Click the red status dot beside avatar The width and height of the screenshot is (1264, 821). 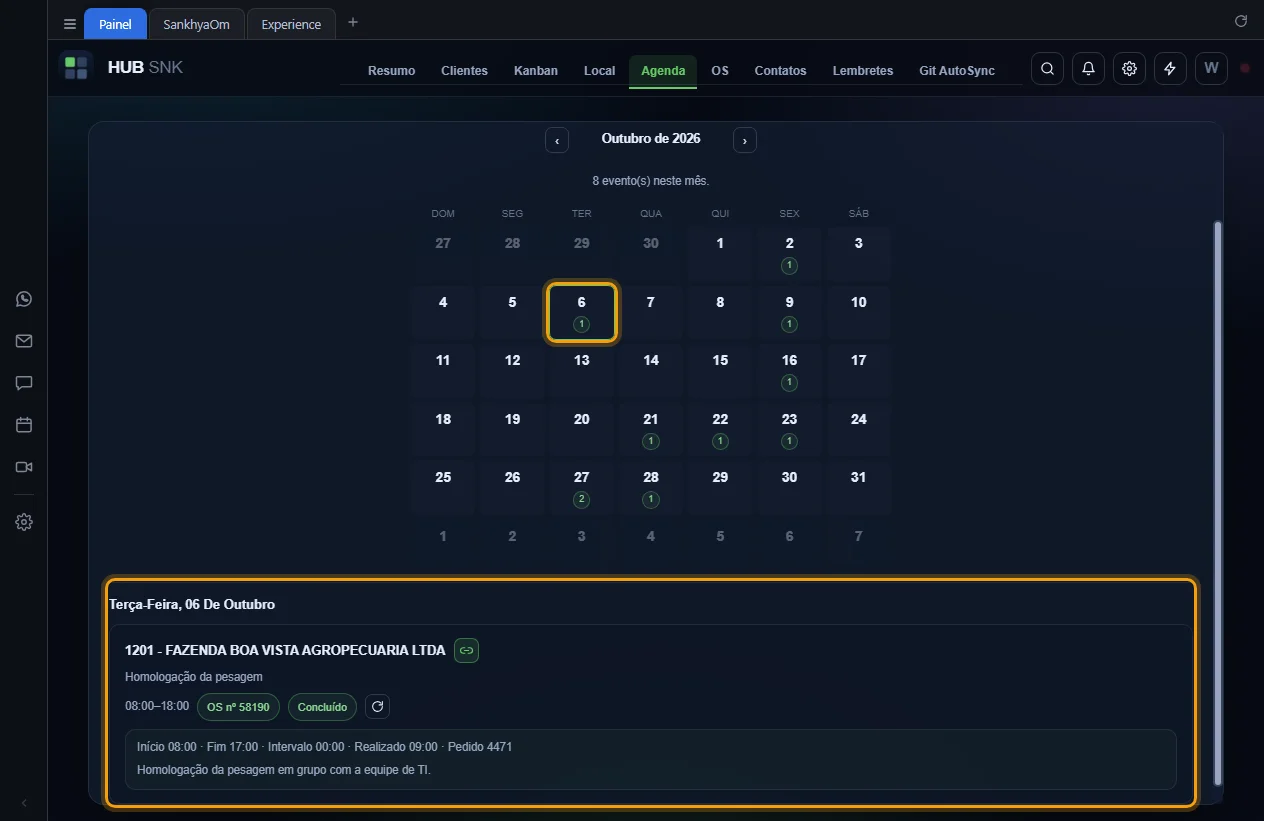[1245, 68]
